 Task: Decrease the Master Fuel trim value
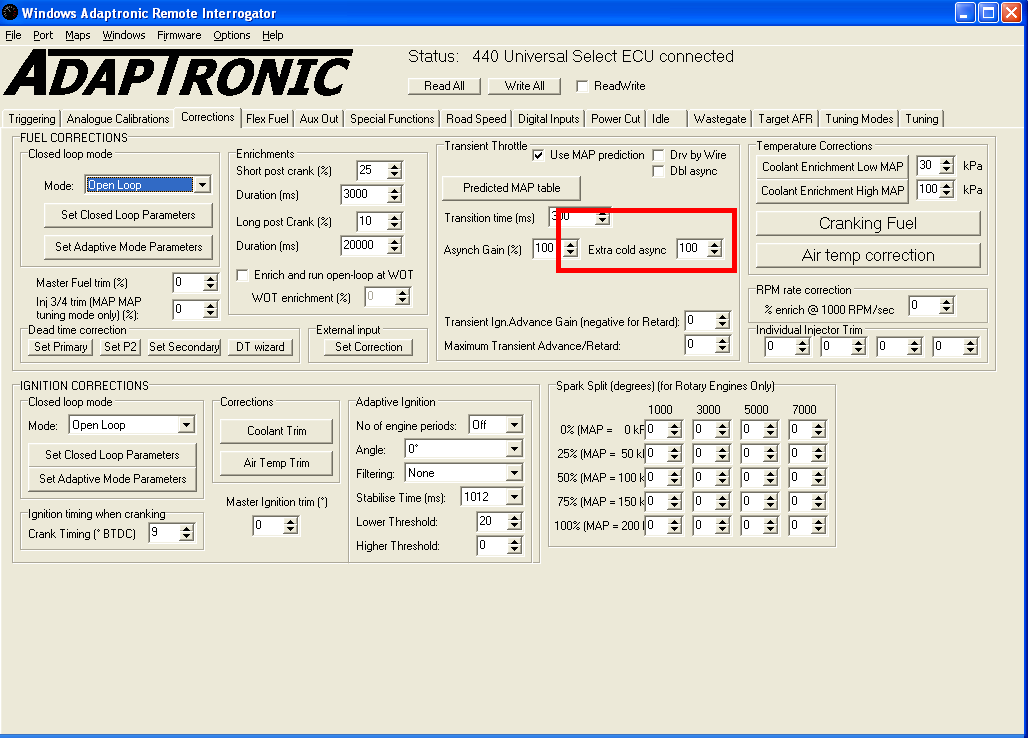[210, 288]
